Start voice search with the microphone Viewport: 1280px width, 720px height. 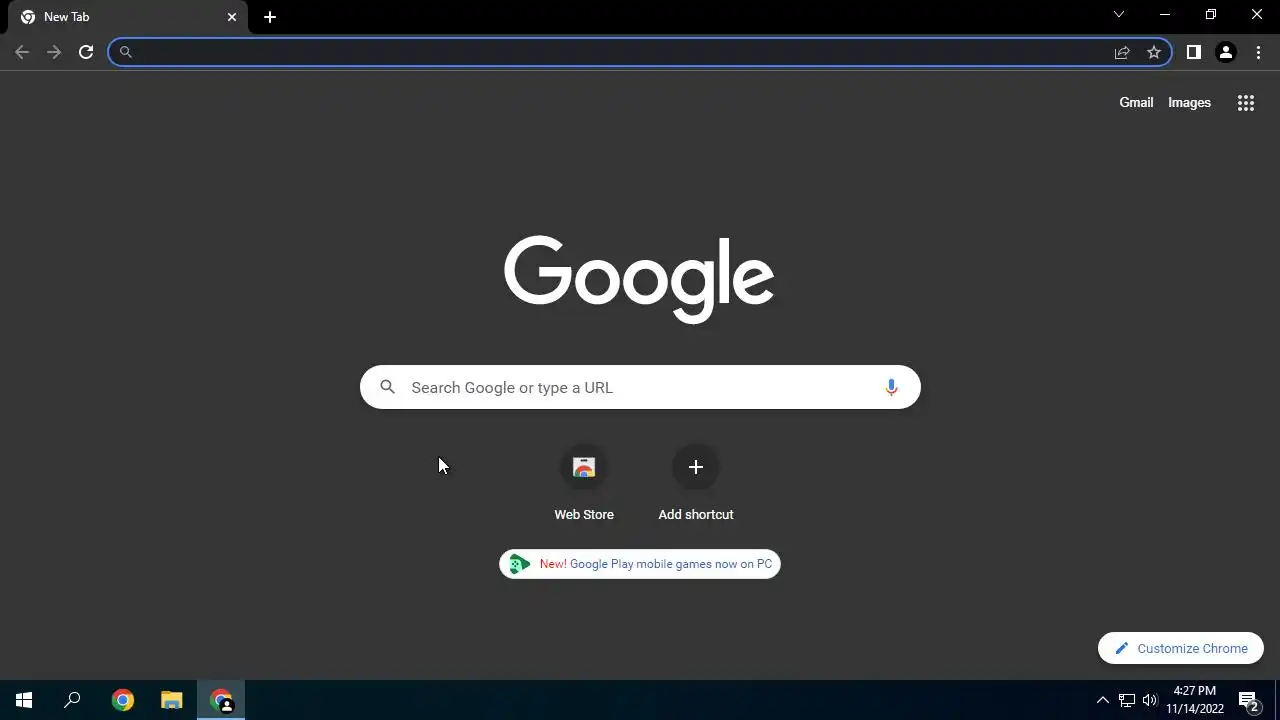click(891, 387)
